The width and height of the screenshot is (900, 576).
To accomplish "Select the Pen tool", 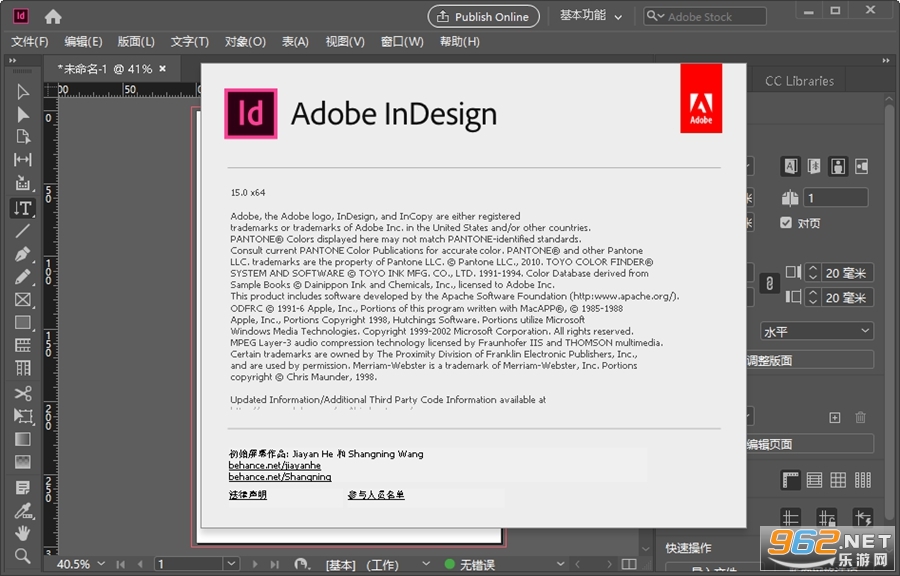I will 22,254.
